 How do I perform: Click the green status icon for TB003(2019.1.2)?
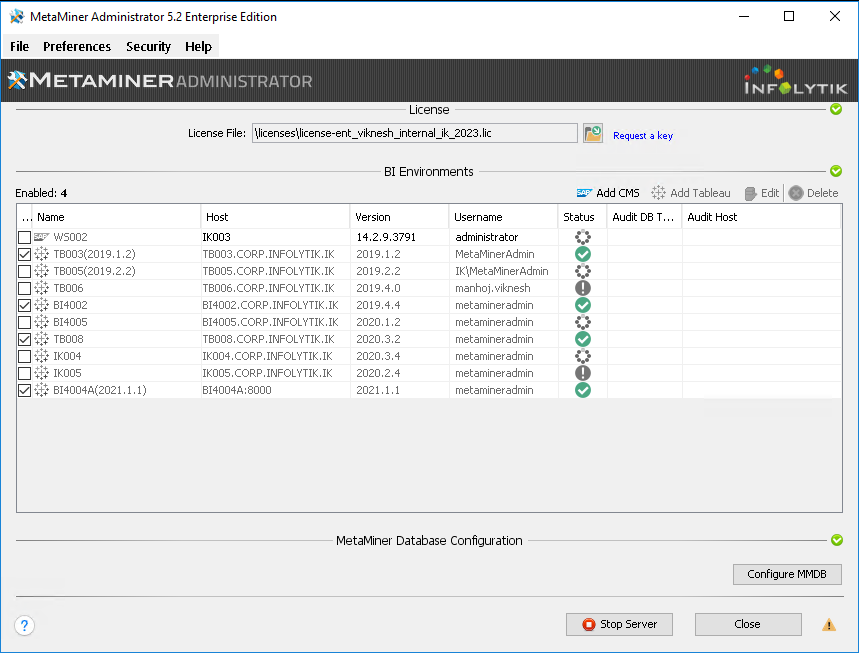[583, 254]
